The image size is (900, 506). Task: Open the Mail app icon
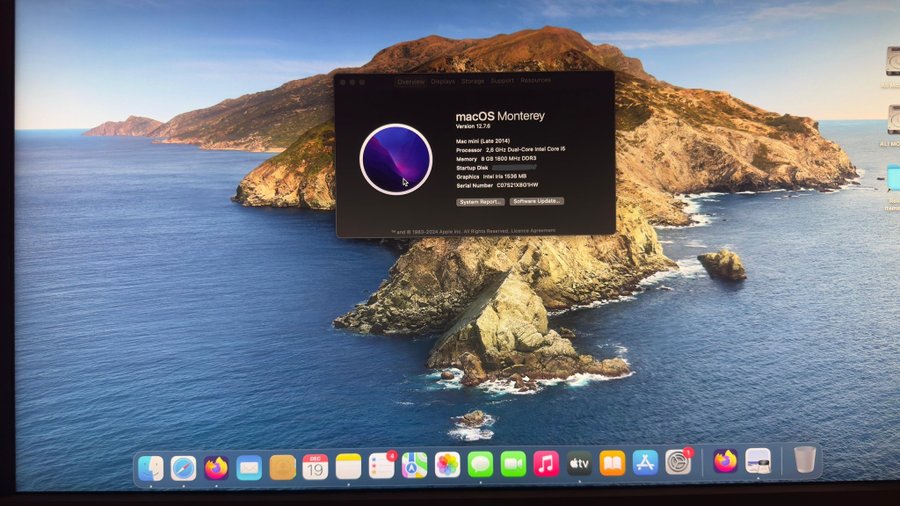(249, 467)
